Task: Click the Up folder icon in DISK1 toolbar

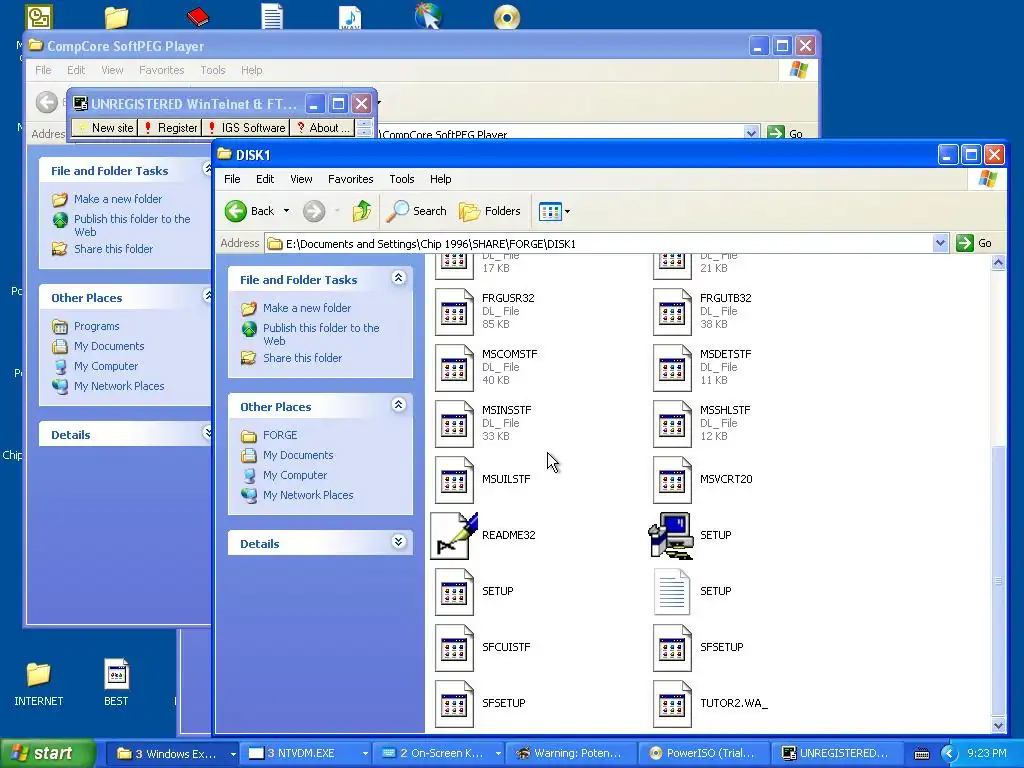Action: pos(362,211)
